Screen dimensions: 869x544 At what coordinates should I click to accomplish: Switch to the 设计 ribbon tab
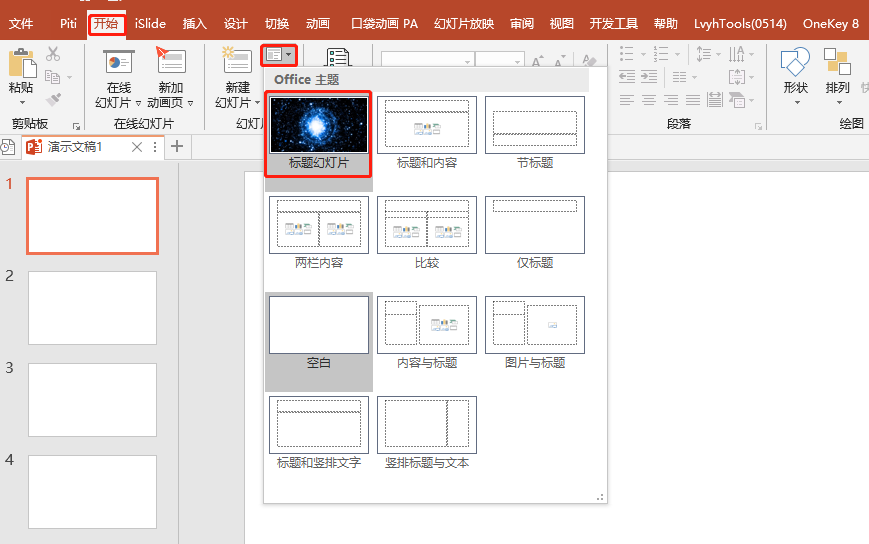(236, 24)
